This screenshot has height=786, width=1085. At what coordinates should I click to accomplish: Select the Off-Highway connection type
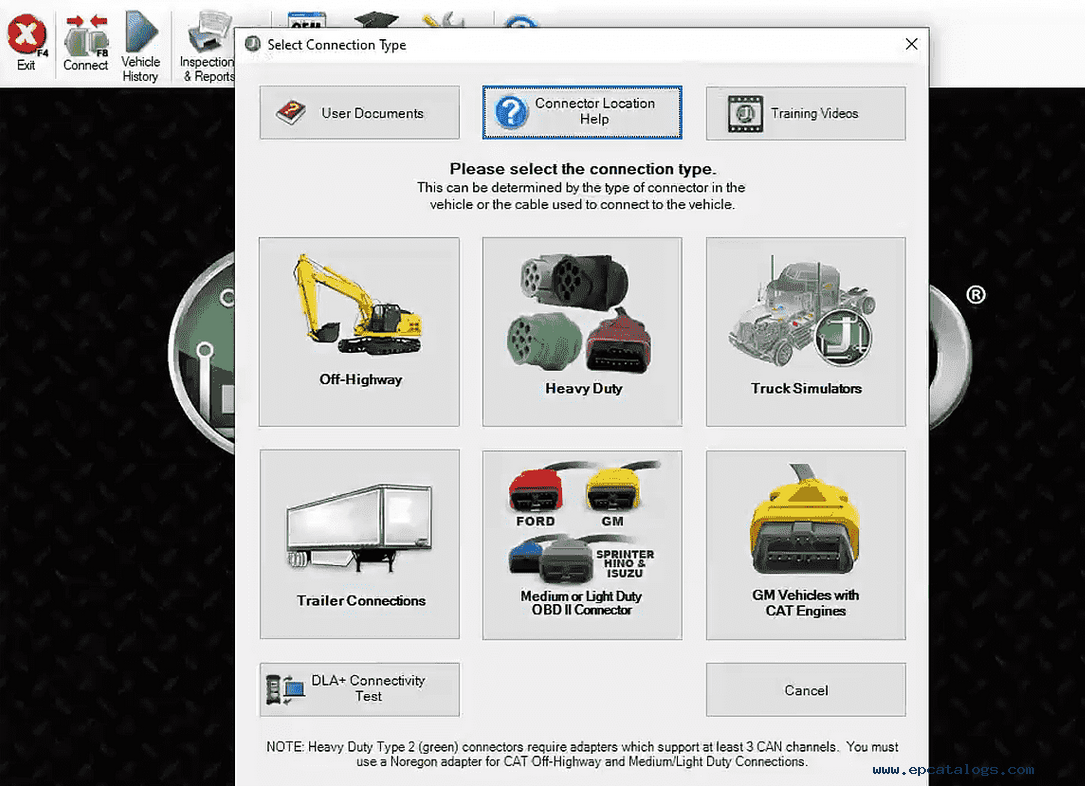click(359, 332)
